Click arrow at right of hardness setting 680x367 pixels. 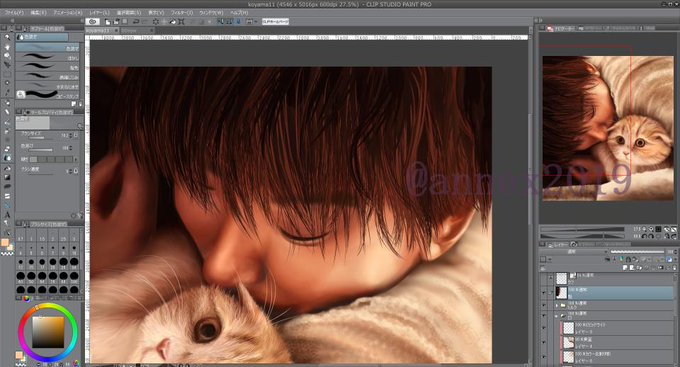[76, 160]
